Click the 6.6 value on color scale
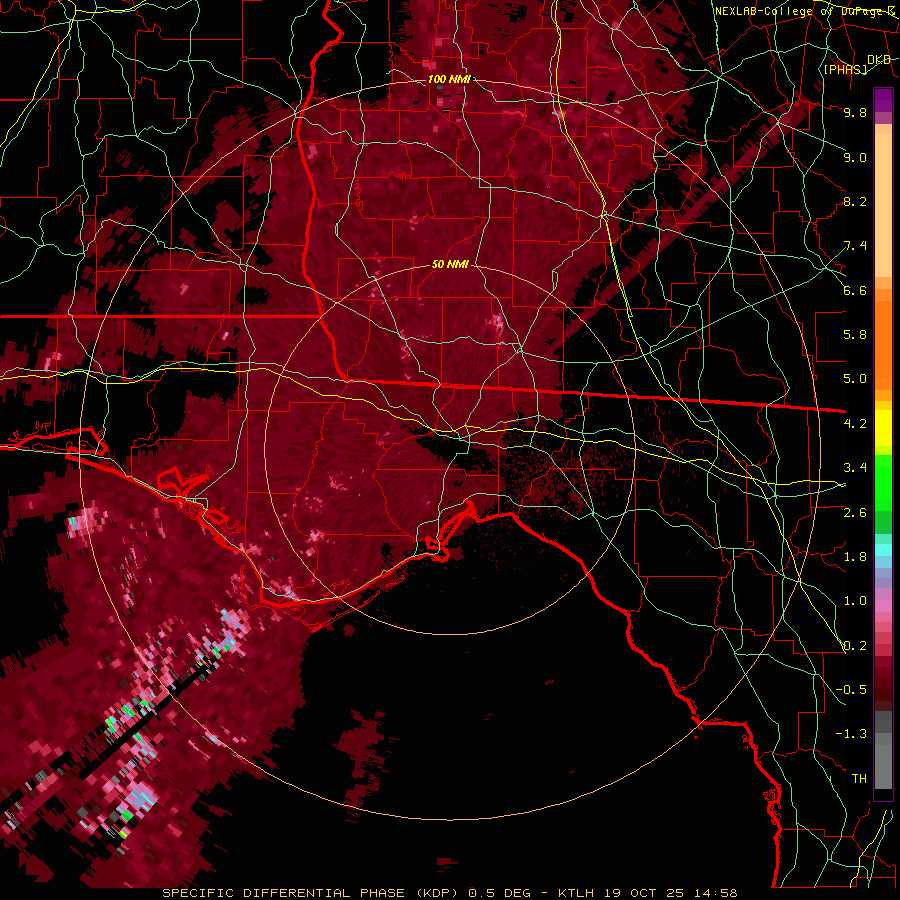900x900 pixels. click(x=855, y=290)
